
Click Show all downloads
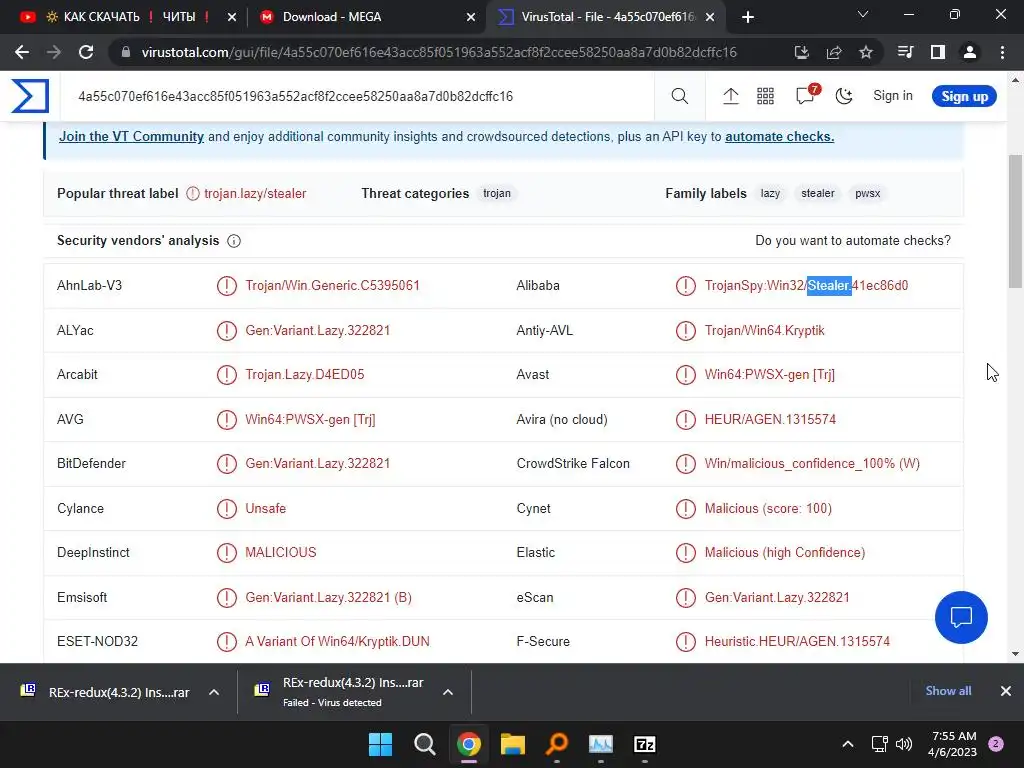coord(948,691)
